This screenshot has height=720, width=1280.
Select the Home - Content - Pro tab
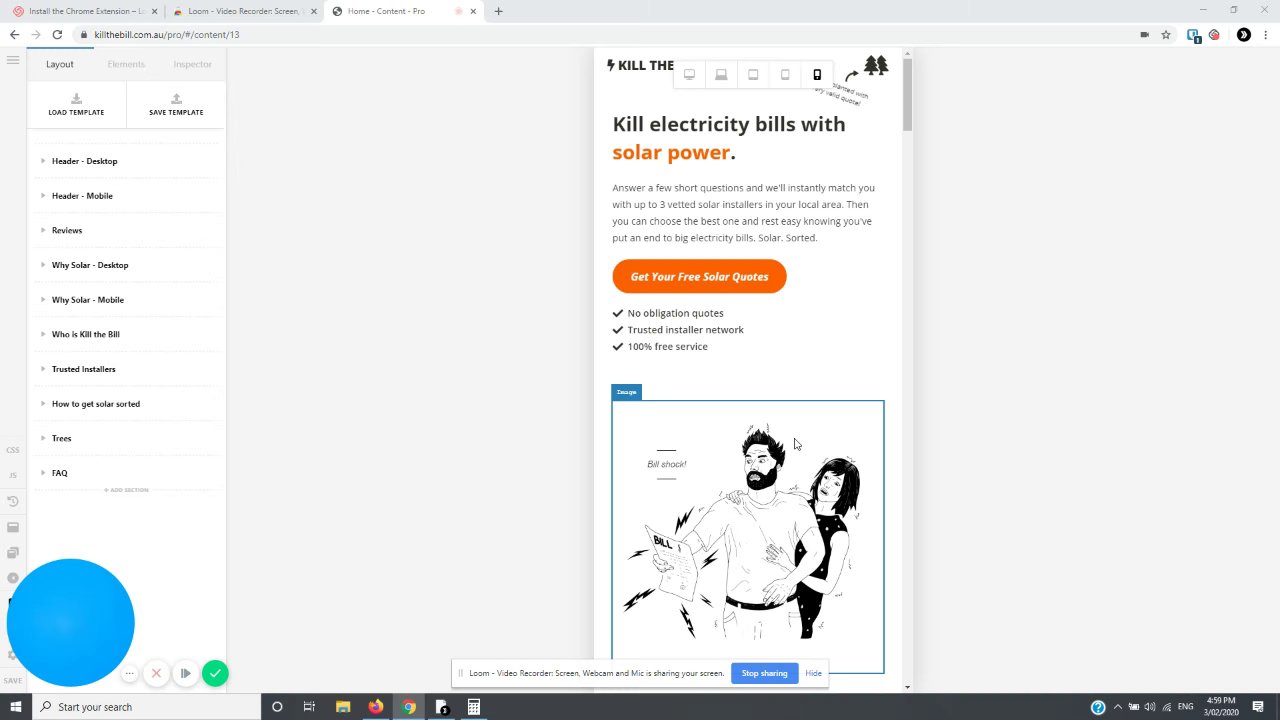click(404, 11)
